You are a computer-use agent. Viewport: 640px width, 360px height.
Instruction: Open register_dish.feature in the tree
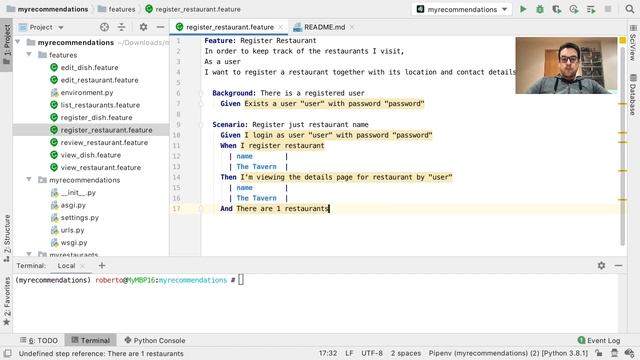click(x=96, y=118)
